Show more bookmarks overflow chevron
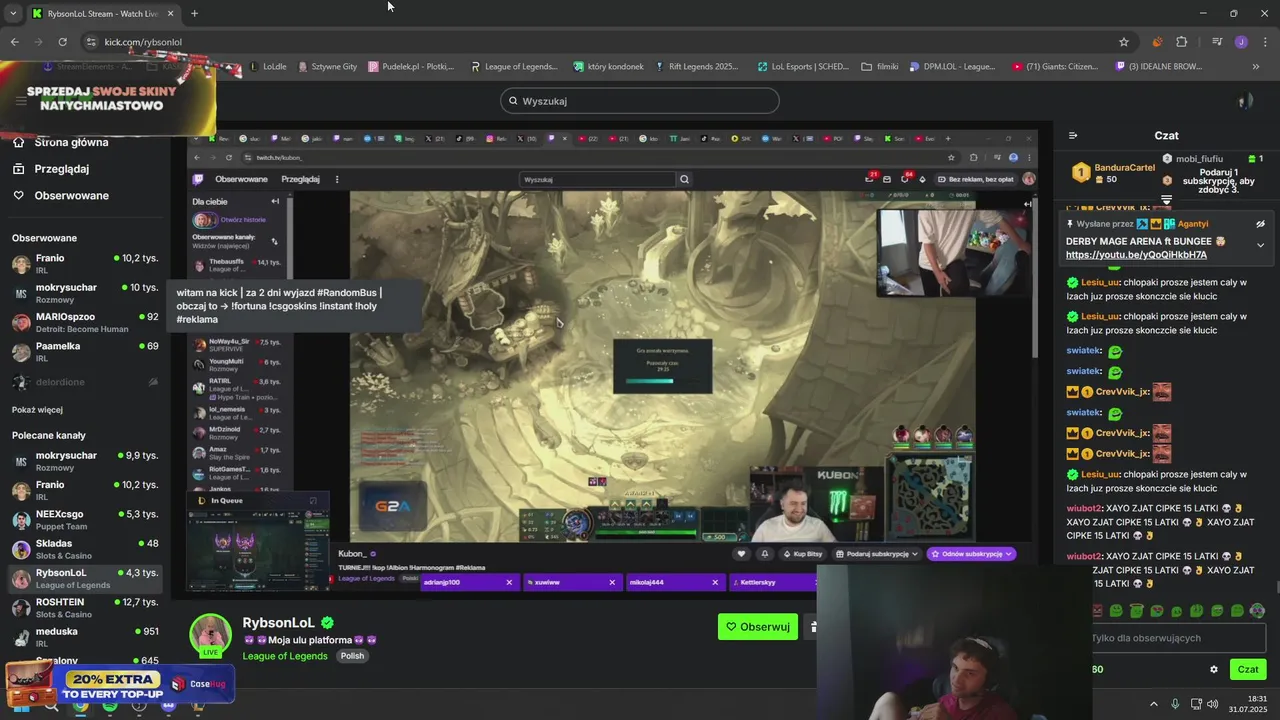This screenshot has height=720, width=1280. (x=1256, y=67)
